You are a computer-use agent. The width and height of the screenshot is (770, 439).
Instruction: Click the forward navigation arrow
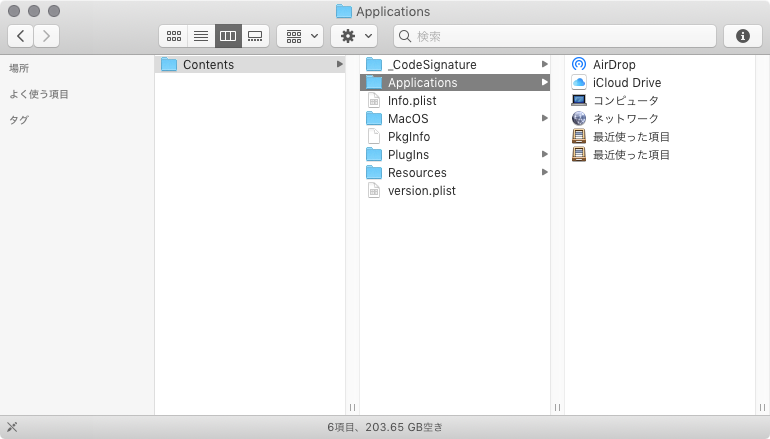click(x=46, y=36)
